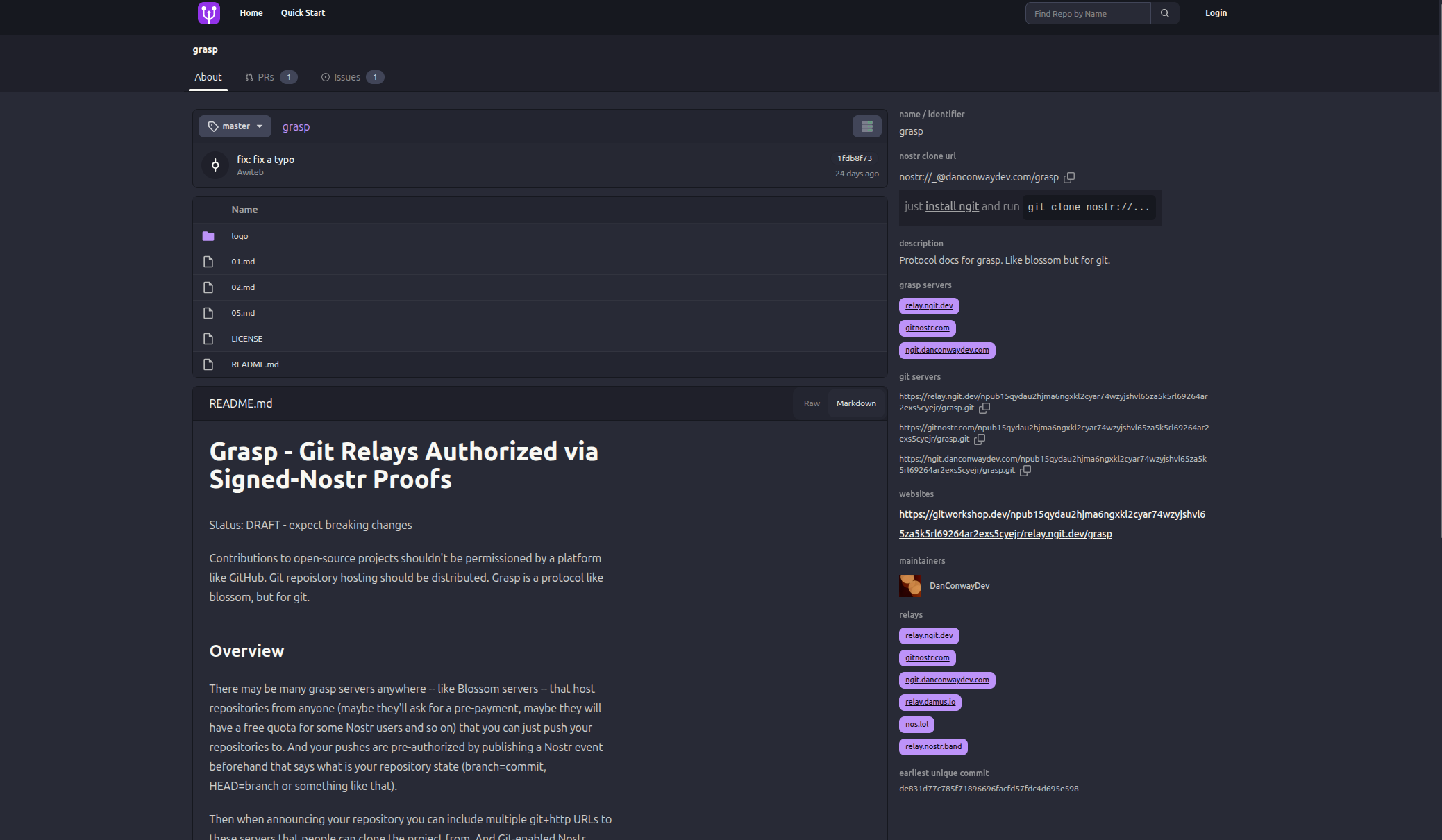Image resolution: width=1442 pixels, height=840 pixels.
Task: Click the relay.damus.io relay badge
Action: pyautogui.click(x=930, y=703)
